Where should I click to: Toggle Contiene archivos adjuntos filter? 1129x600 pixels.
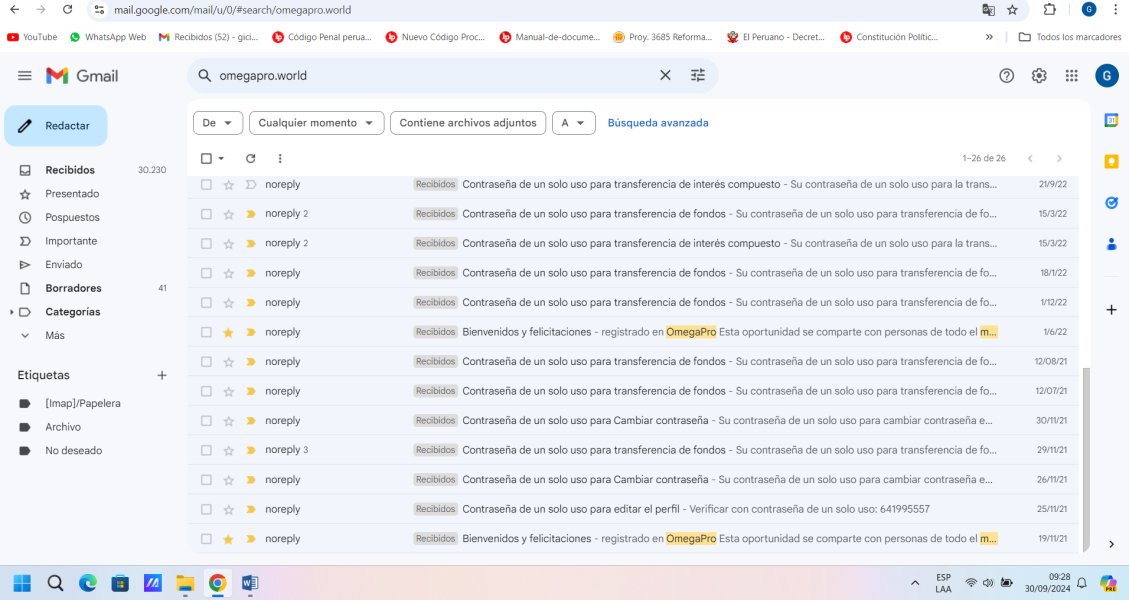(468, 123)
